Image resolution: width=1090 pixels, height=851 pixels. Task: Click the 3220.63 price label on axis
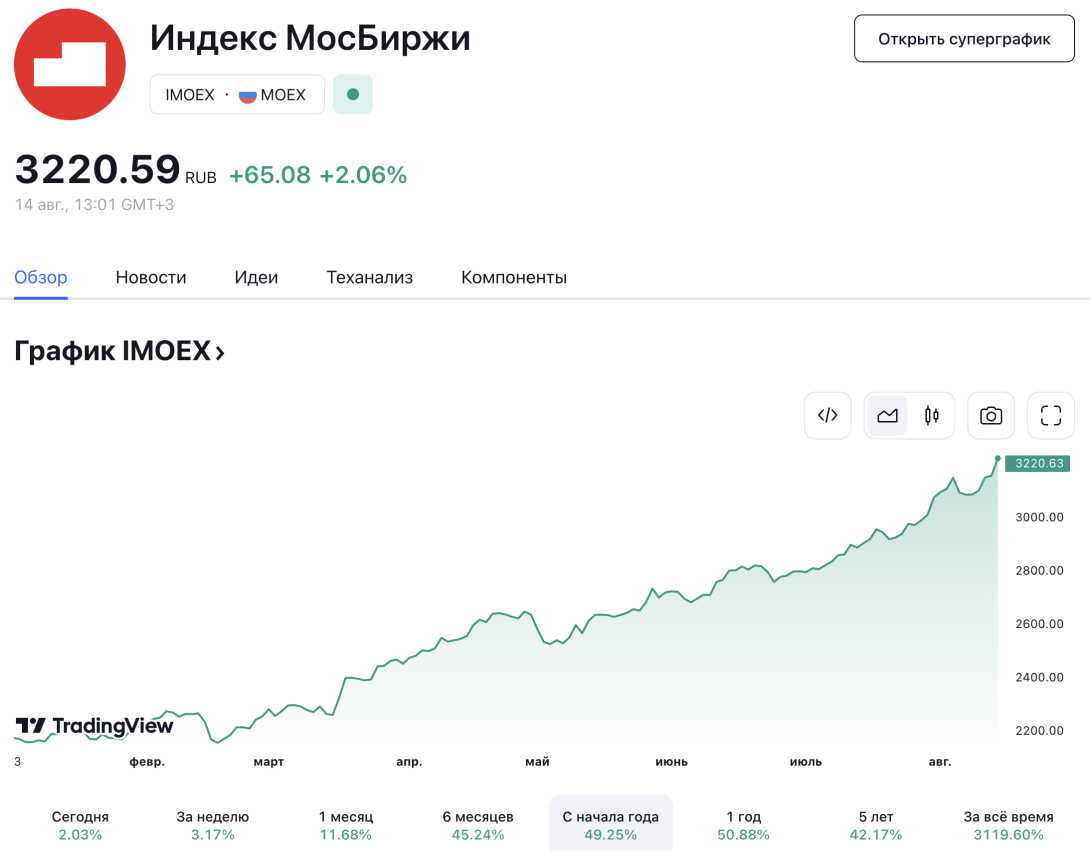pyautogui.click(x=1037, y=464)
